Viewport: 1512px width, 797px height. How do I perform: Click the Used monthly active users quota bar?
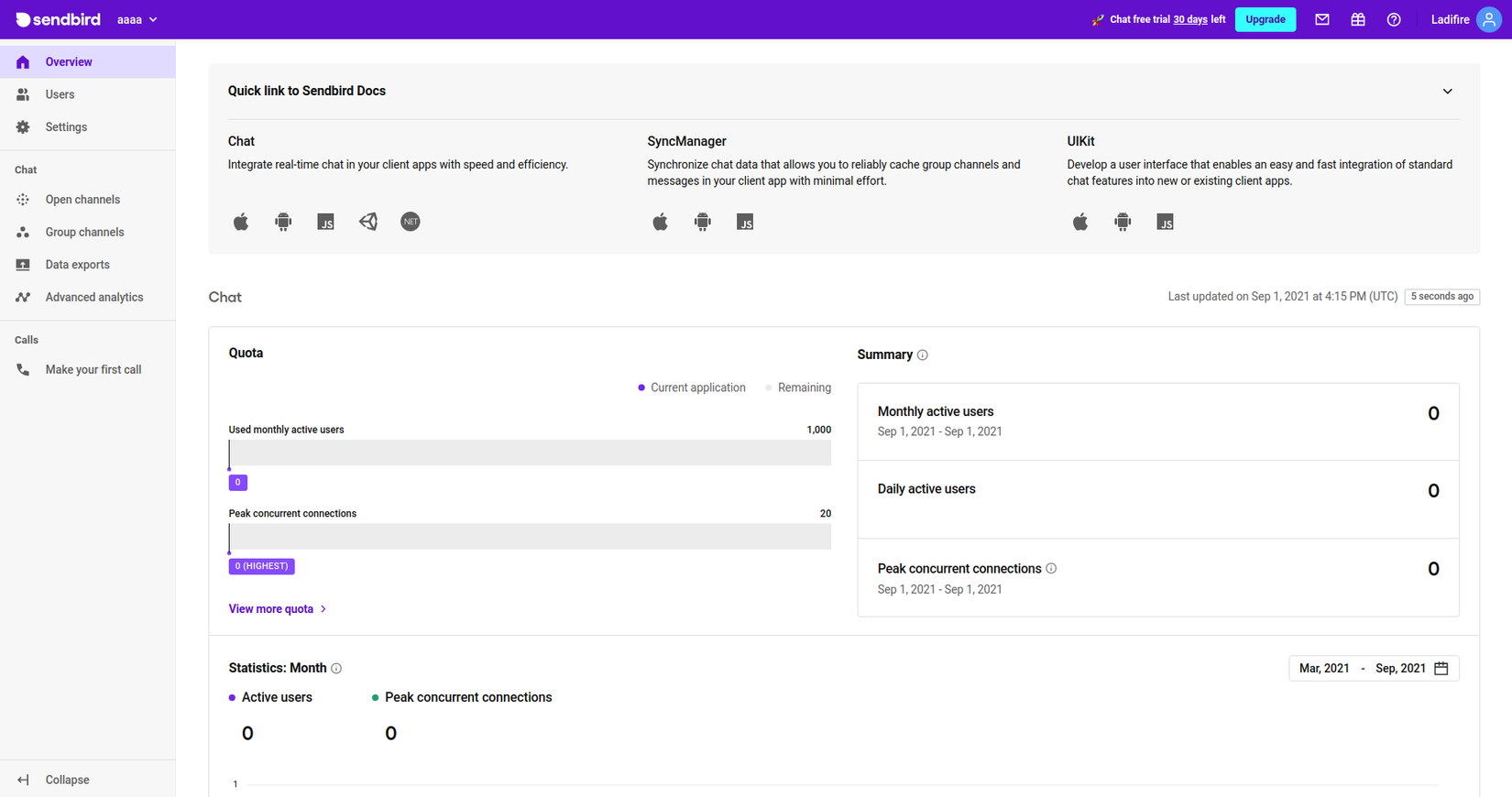[530, 453]
